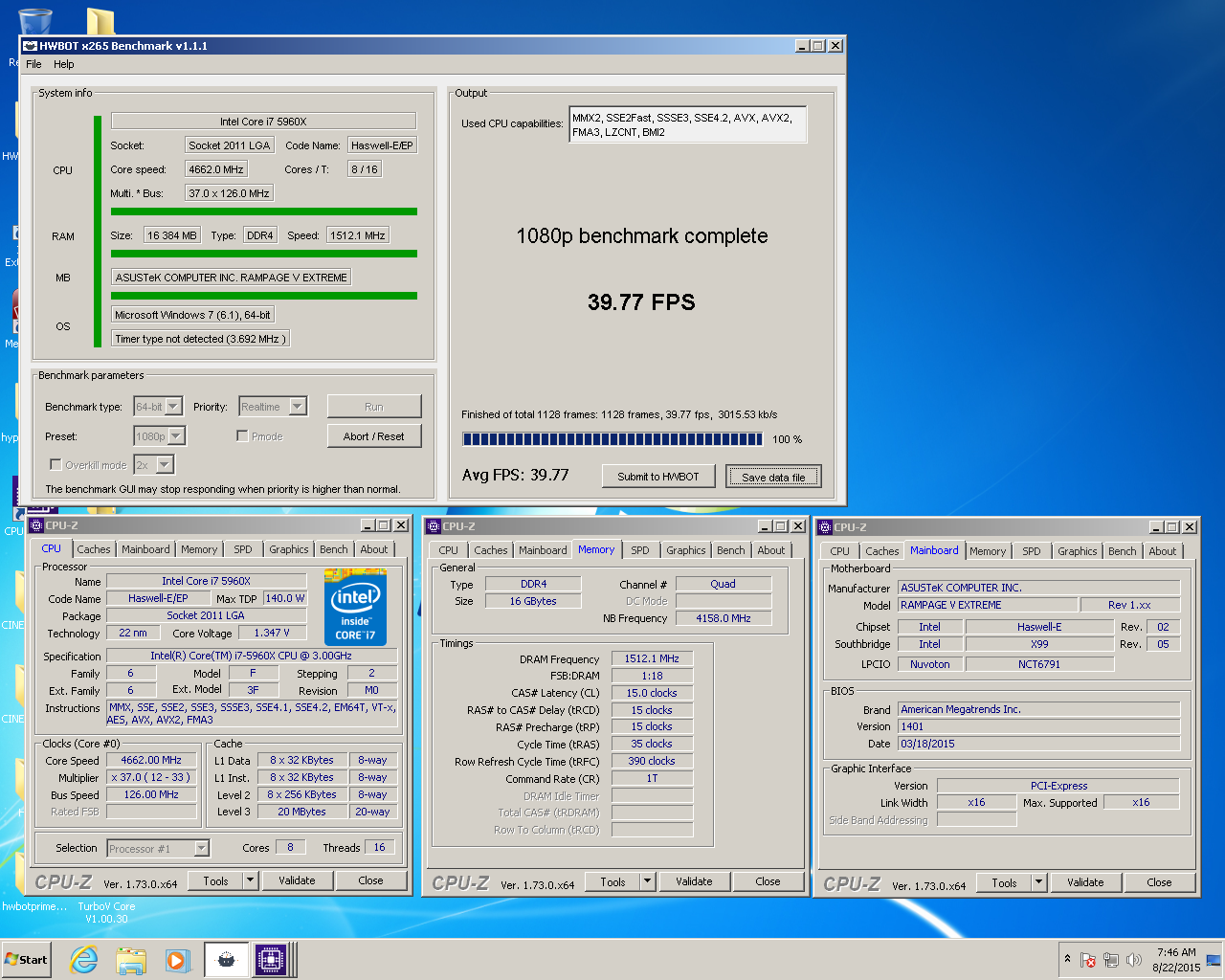Expand the Tools arrow in the Memory CPU-Z window
Viewport: 1225px width, 980px height.
click(648, 881)
